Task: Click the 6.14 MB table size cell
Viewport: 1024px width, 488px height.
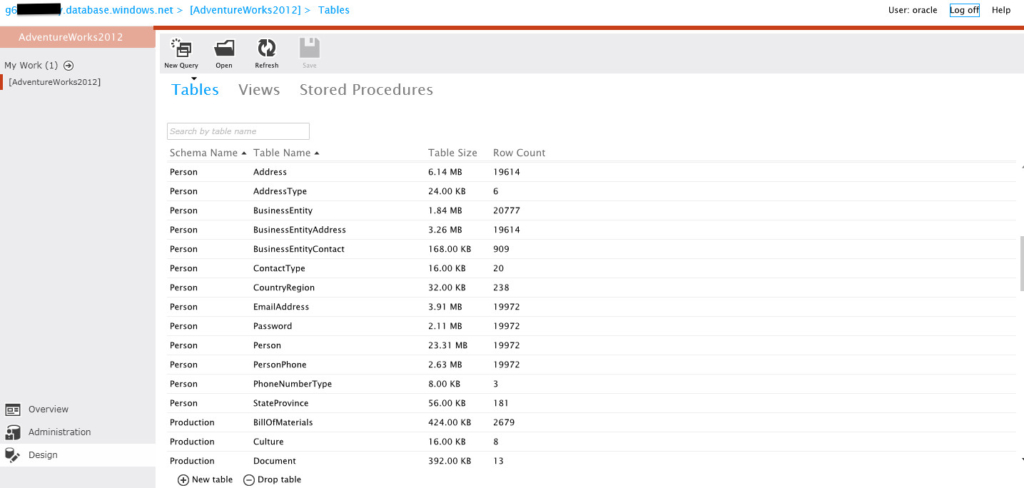Action: (x=445, y=172)
